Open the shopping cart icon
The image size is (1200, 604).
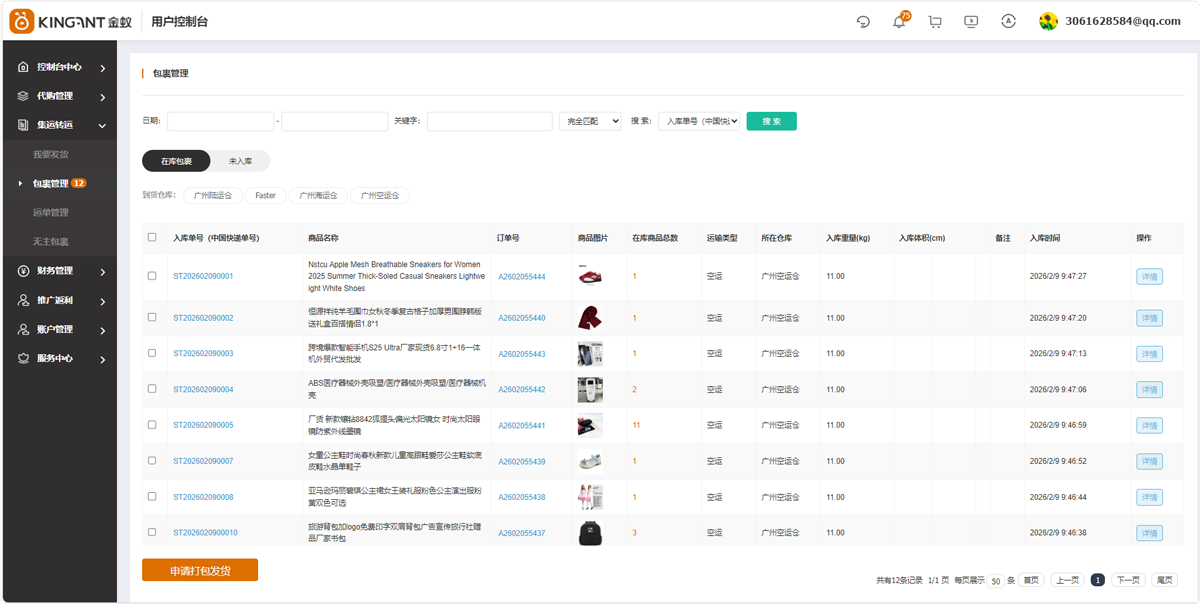[935, 22]
